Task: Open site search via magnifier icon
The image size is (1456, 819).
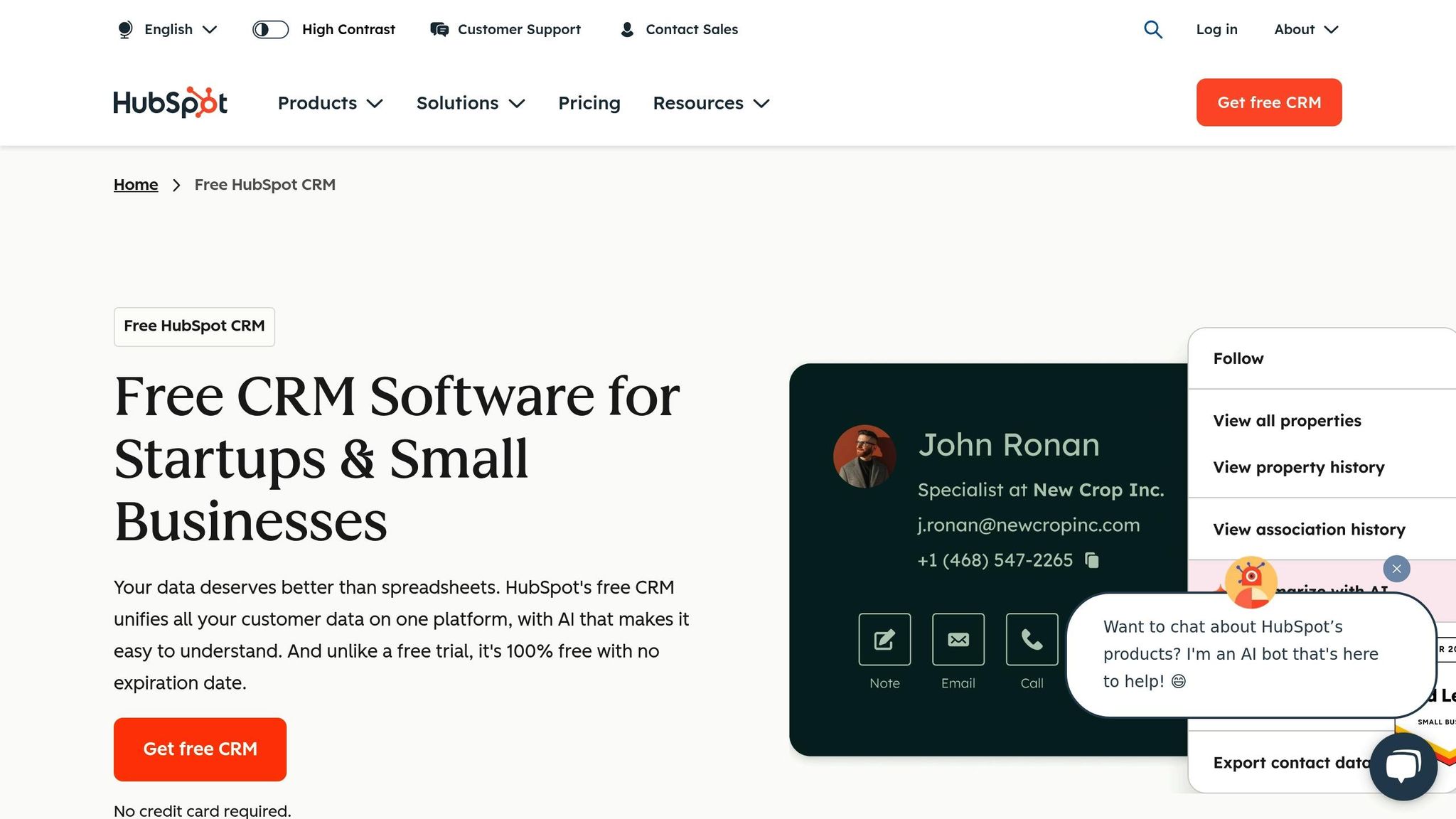Action: pyautogui.click(x=1152, y=29)
